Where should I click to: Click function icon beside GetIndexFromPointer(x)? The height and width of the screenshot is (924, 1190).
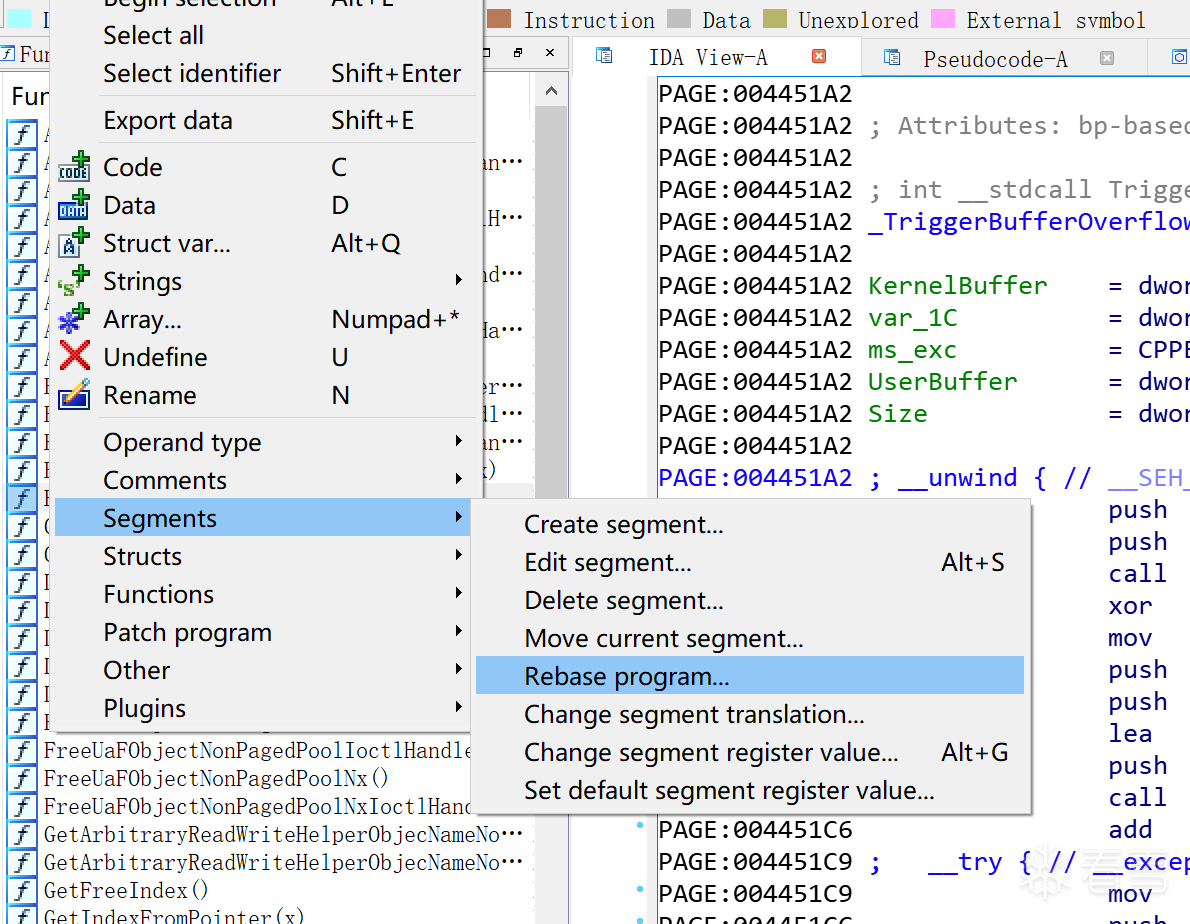click(x=22, y=916)
